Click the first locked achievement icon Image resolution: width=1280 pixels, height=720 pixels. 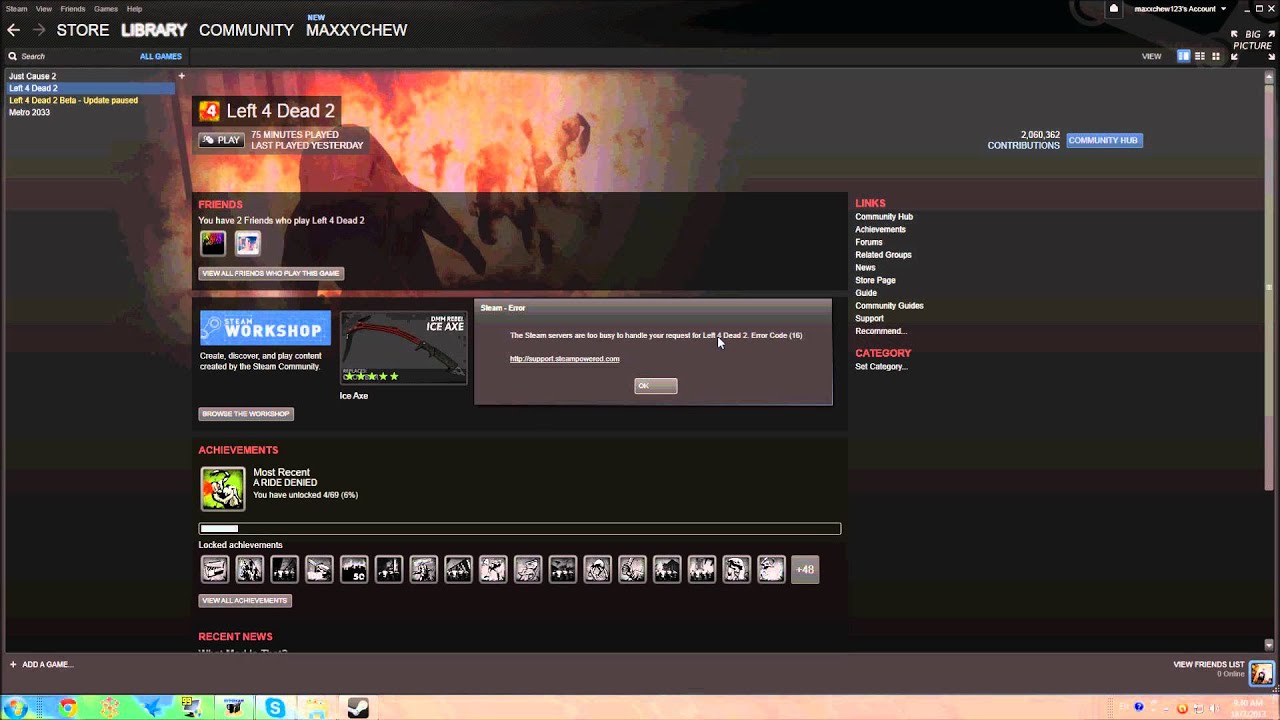tap(215, 569)
